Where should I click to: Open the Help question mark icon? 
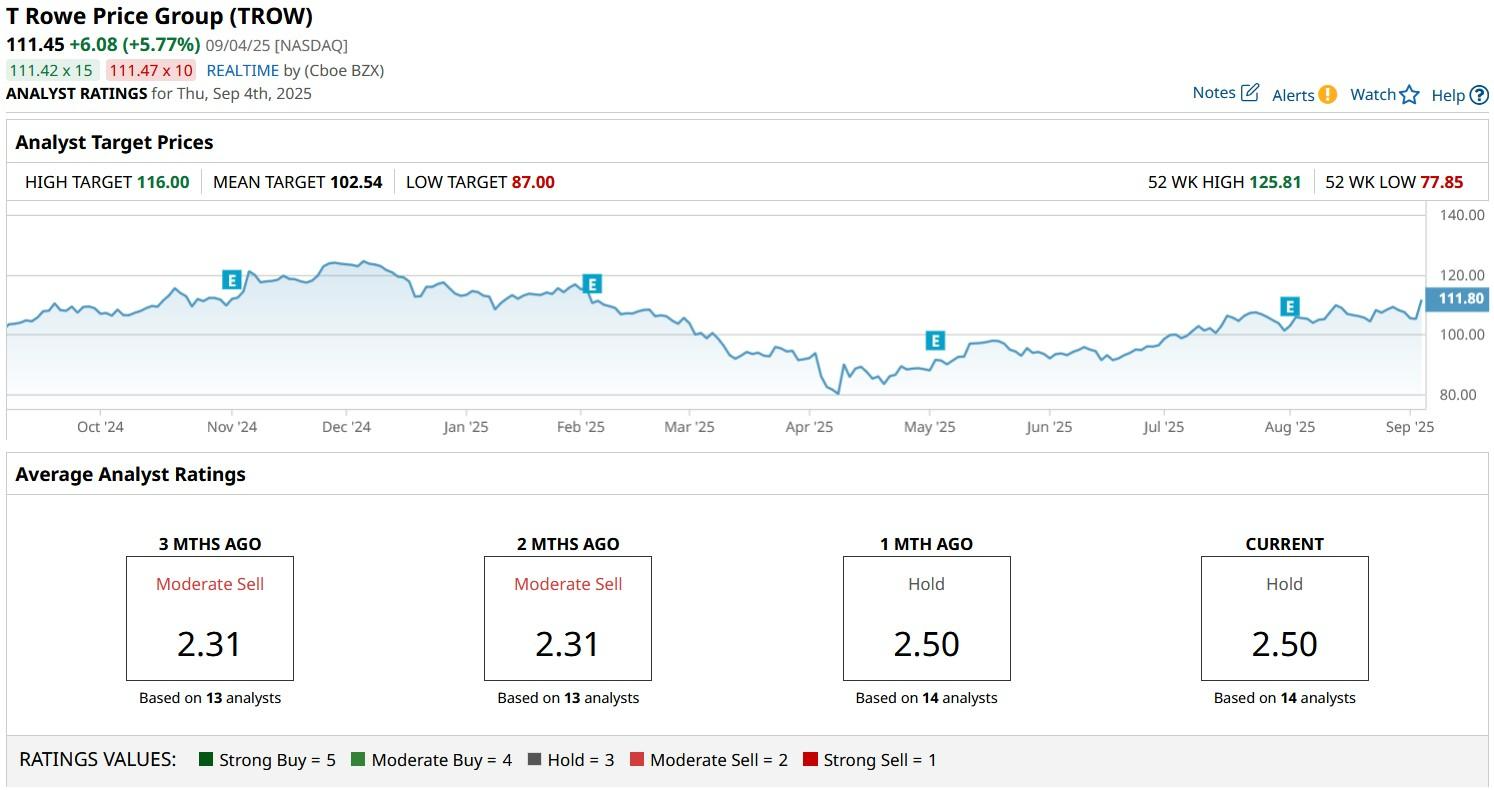(1479, 95)
